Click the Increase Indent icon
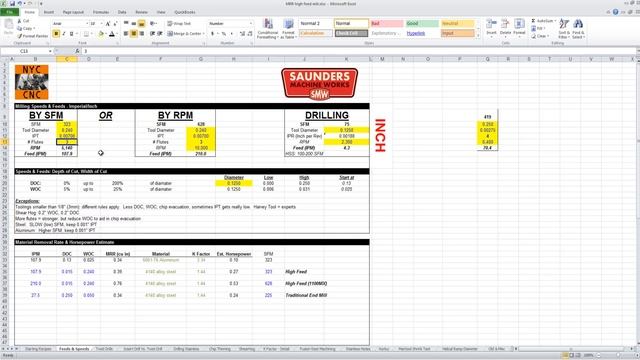 click(x=160, y=33)
